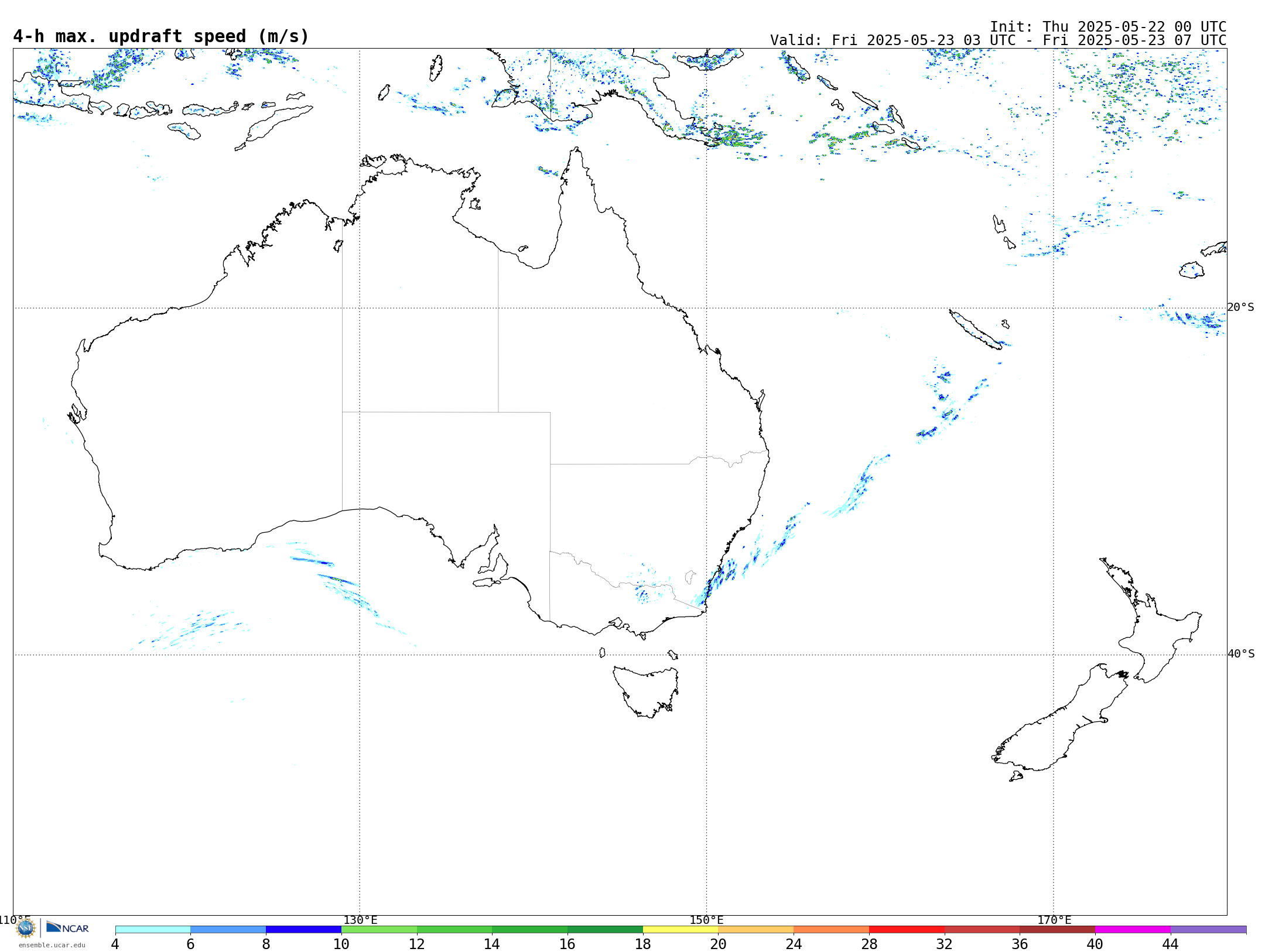Click the colorbar tick label '18'

coord(643,944)
